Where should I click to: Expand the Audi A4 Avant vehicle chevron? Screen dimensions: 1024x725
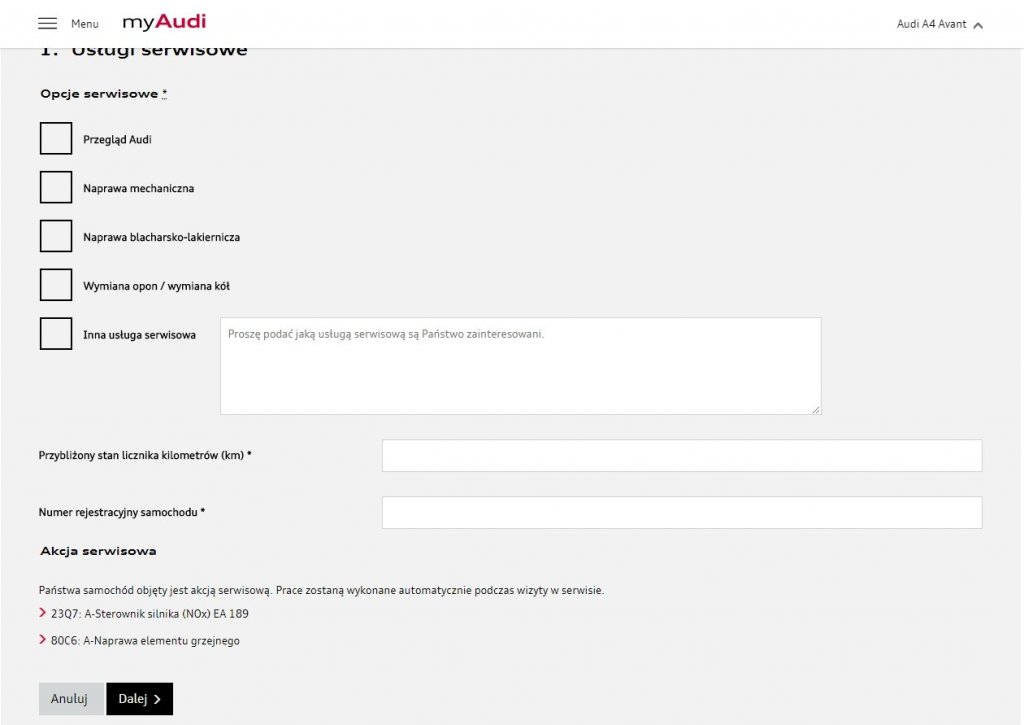pyautogui.click(x=978, y=25)
